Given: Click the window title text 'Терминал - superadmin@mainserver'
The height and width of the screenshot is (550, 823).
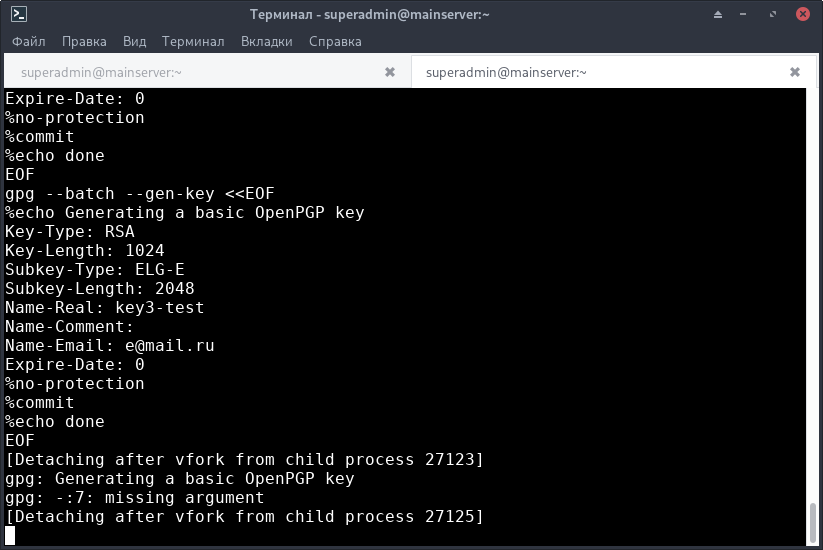Looking at the screenshot, I should coord(411,15).
